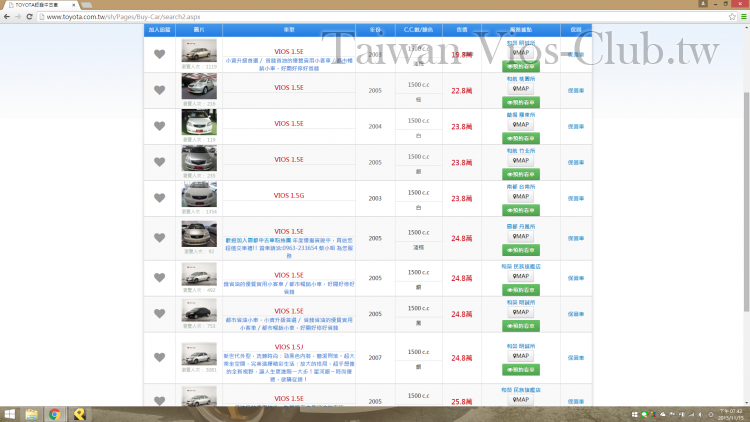Viewport: 750px width, 422px height.
Task: Click the vertical page scrollbar thumb
Action: pos(746,201)
